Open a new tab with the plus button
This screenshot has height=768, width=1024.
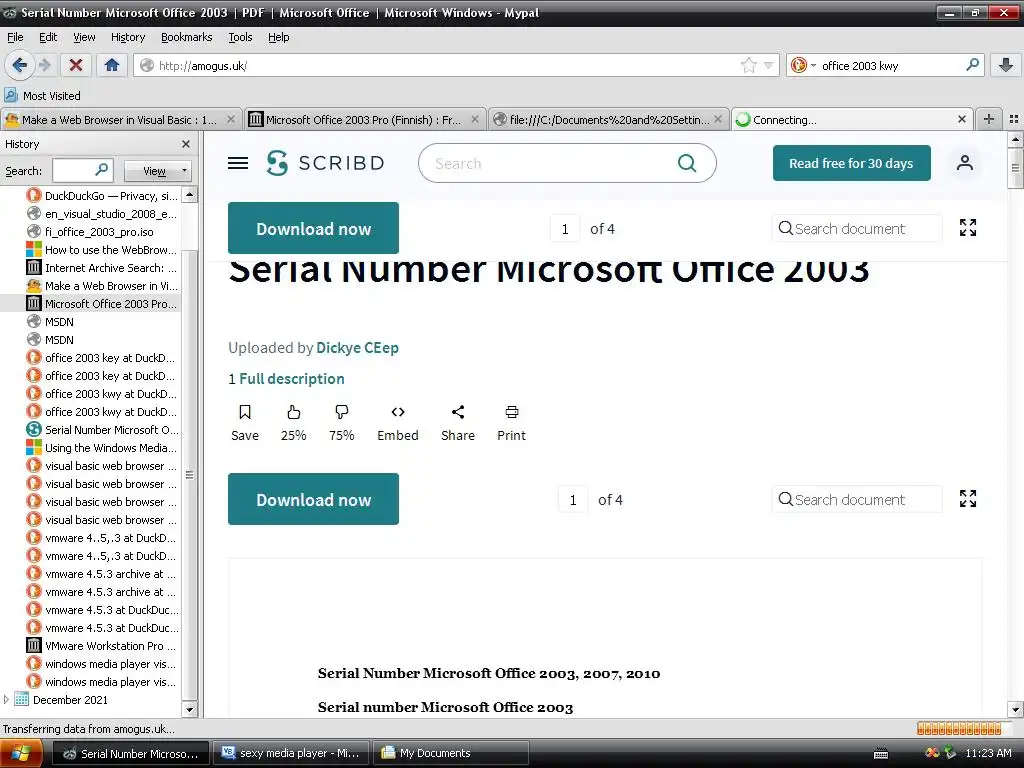tap(989, 119)
